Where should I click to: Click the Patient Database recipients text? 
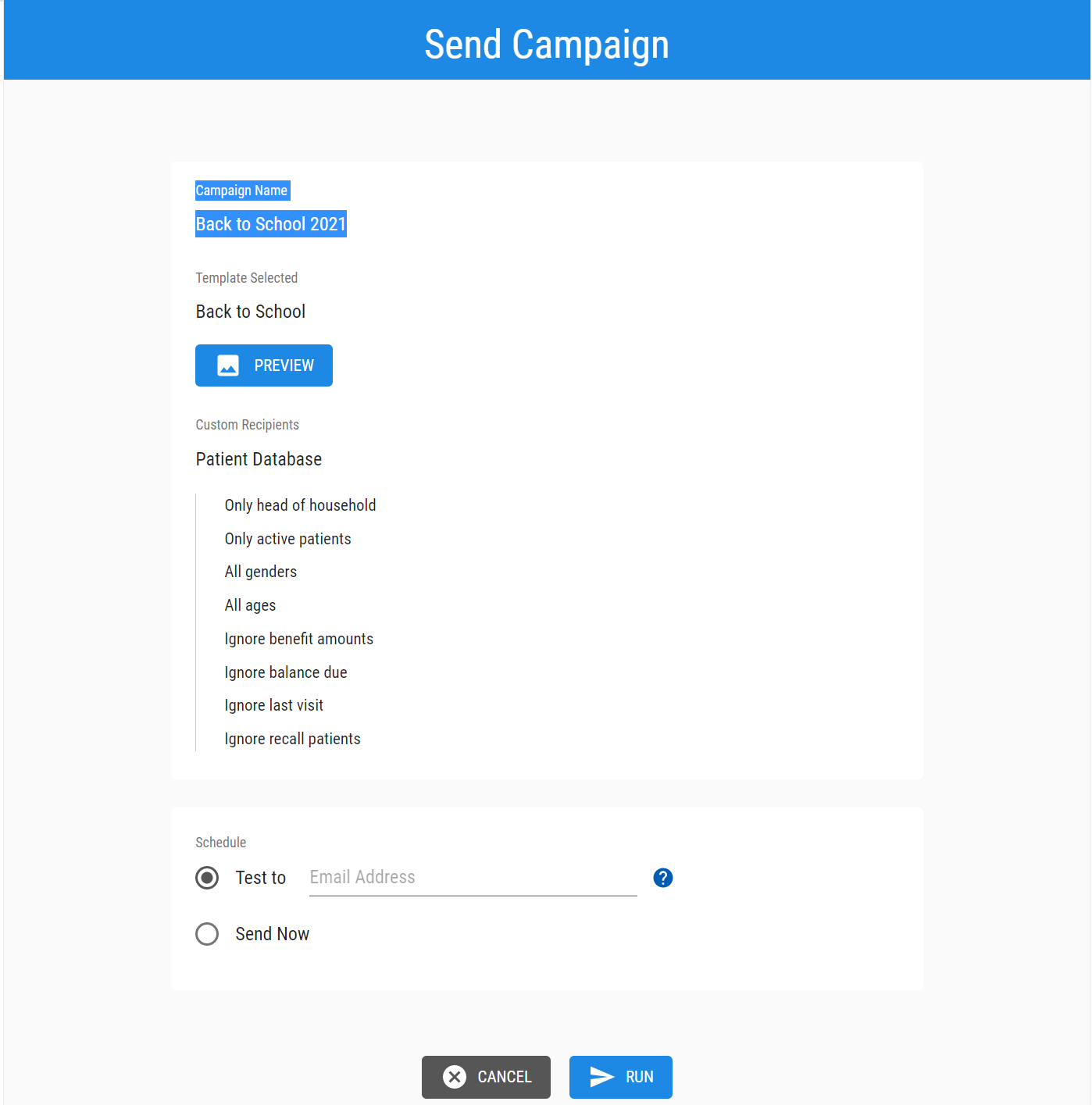point(259,459)
